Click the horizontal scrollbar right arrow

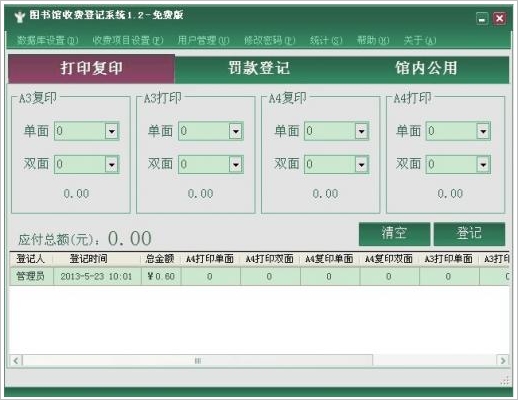[x=503, y=360]
